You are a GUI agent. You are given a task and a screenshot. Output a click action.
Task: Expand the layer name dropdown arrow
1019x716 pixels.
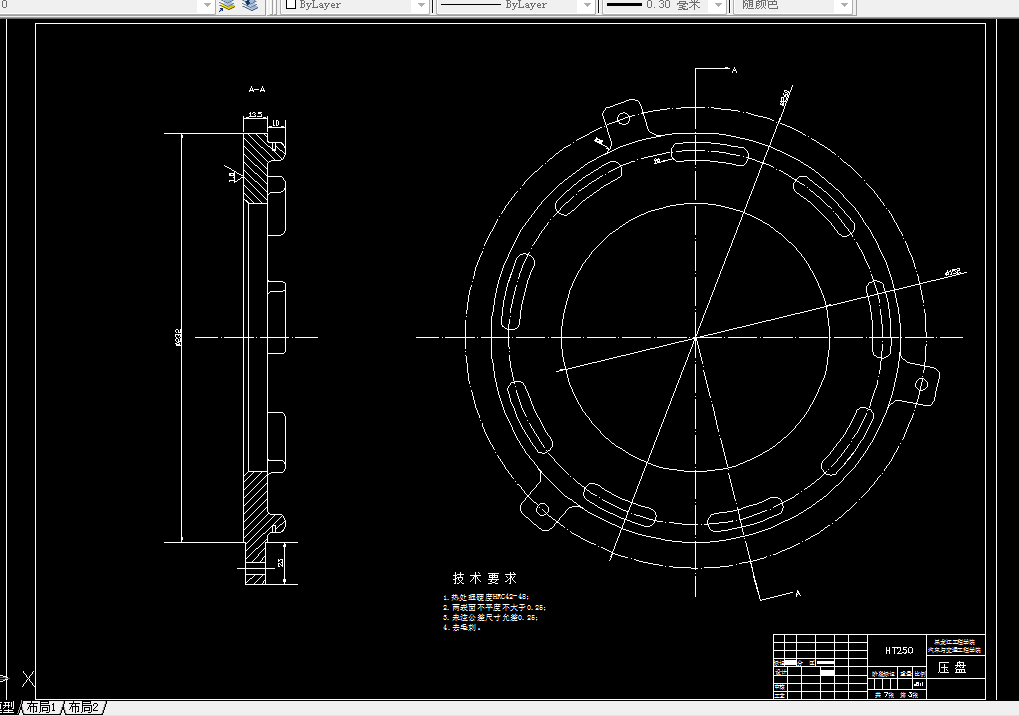pyautogui.click(x=207, y=5)
